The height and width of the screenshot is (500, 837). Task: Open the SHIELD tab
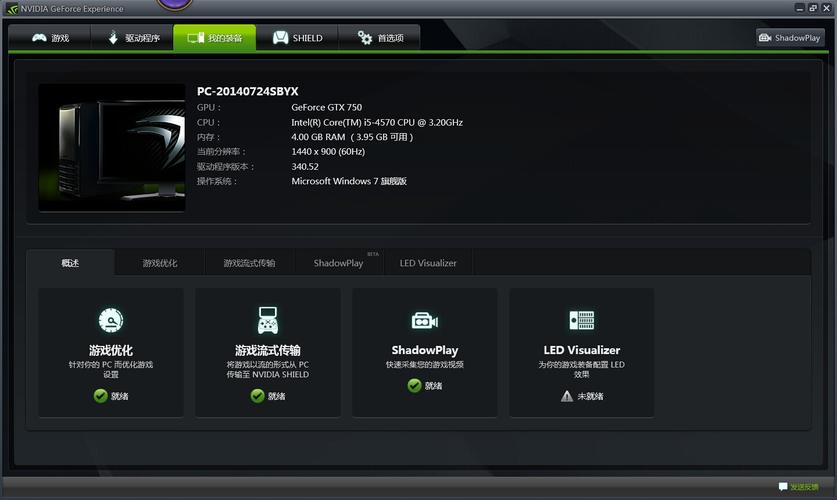click(x=297, y=38)
